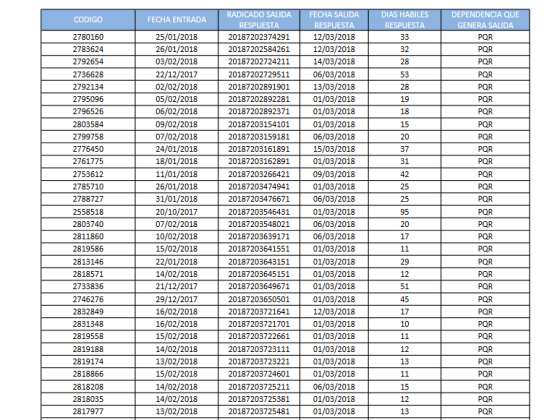Click codigo cell 2746276

tap(88, 299)
